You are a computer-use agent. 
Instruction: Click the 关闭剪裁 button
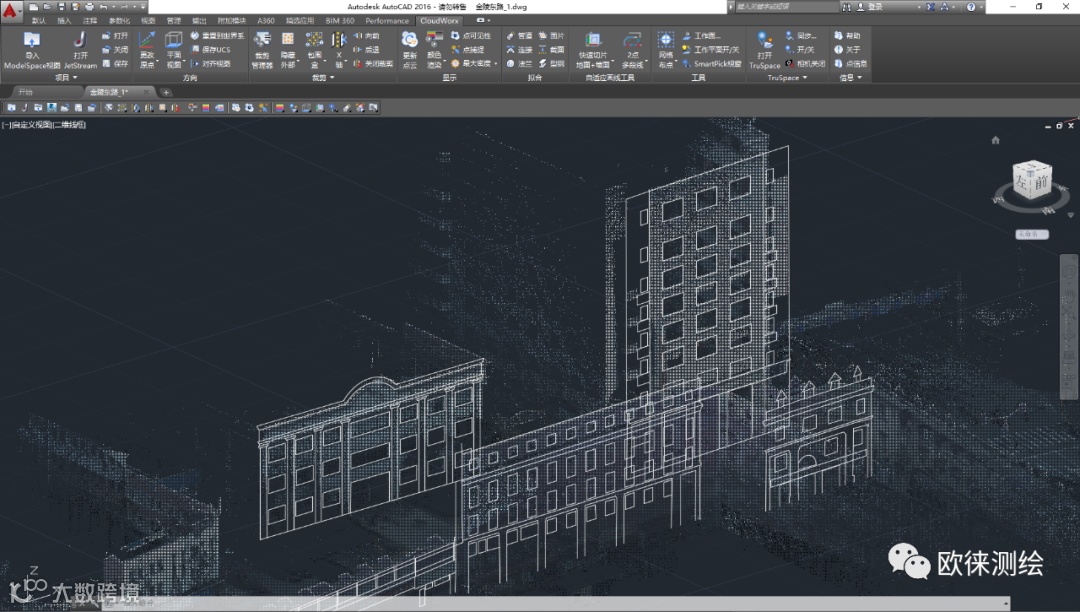coord(373,63)
